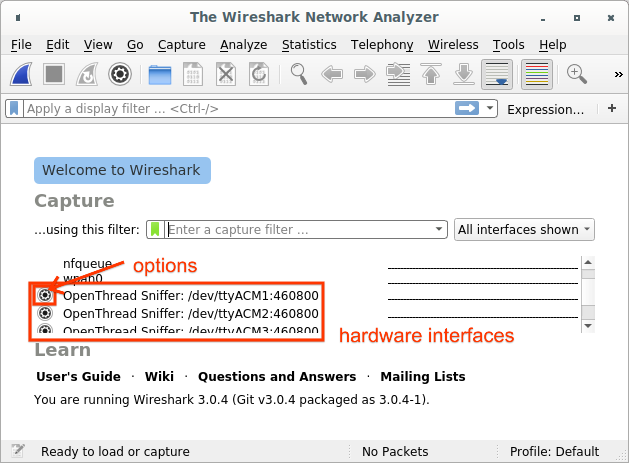
Task: Click the start capture shark fin icon
Action: [23, 74]
